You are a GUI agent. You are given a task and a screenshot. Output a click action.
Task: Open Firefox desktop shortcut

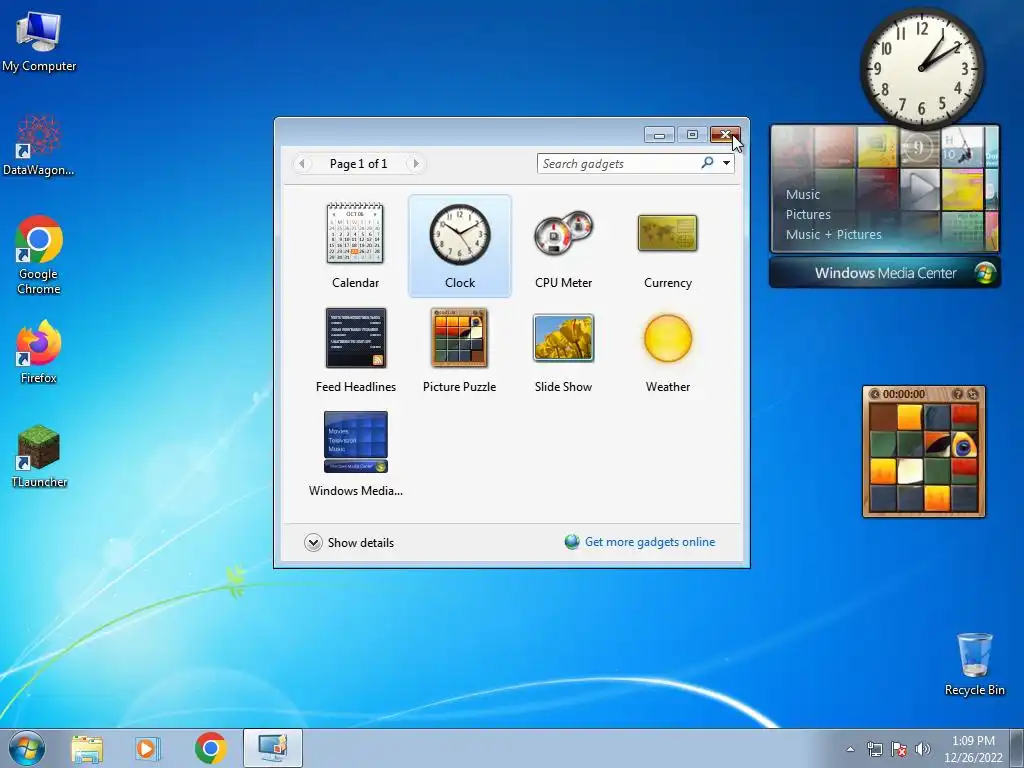(39, 352)
